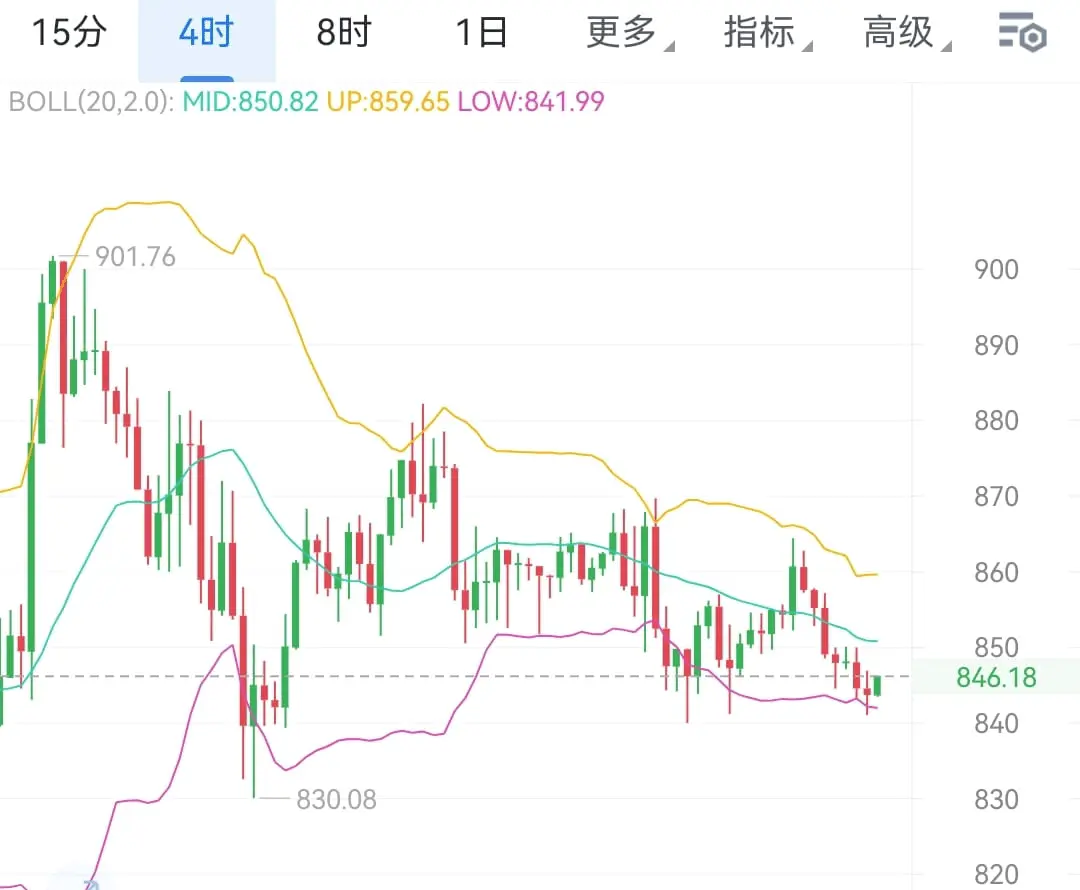Switch to the 15分 timeframe
The width and height of the screenshot is (1080, 890).
(x=68, y=34)
